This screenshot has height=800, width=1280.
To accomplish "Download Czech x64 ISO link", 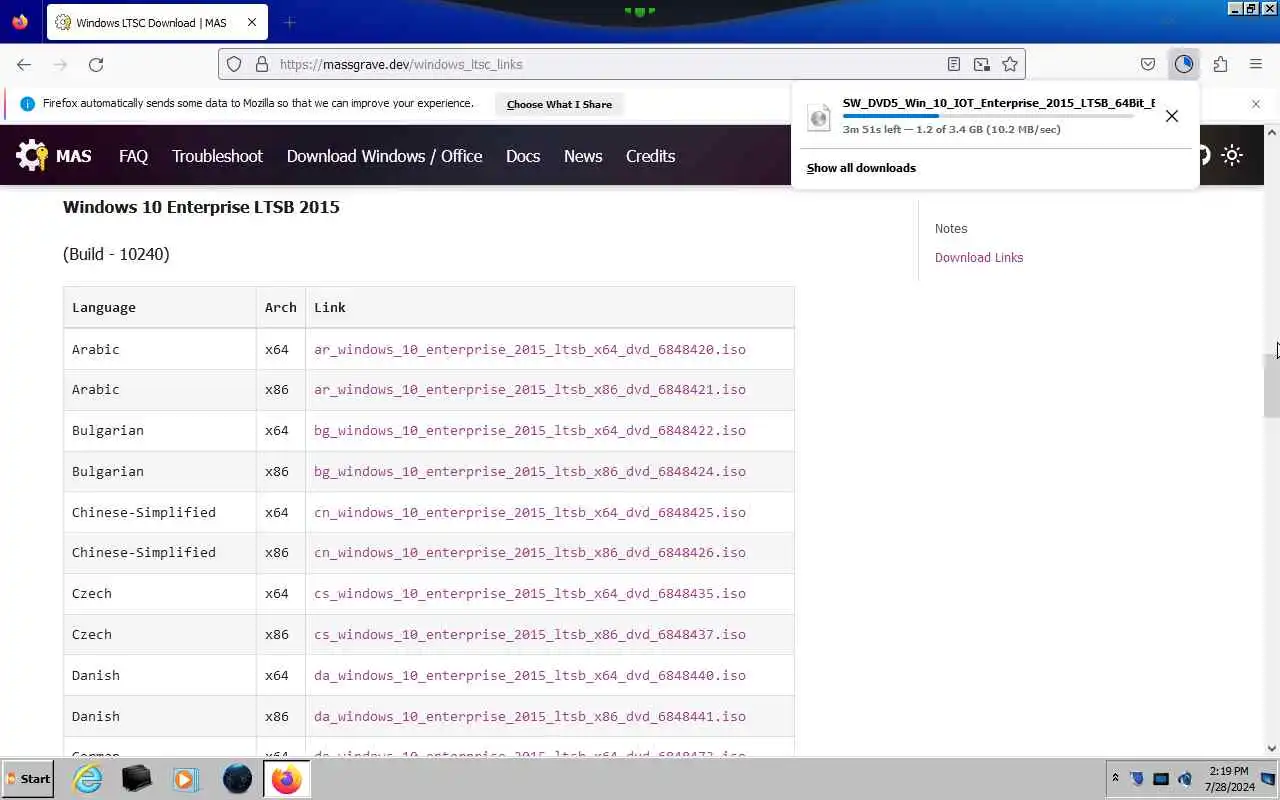I will pos(530,593).
